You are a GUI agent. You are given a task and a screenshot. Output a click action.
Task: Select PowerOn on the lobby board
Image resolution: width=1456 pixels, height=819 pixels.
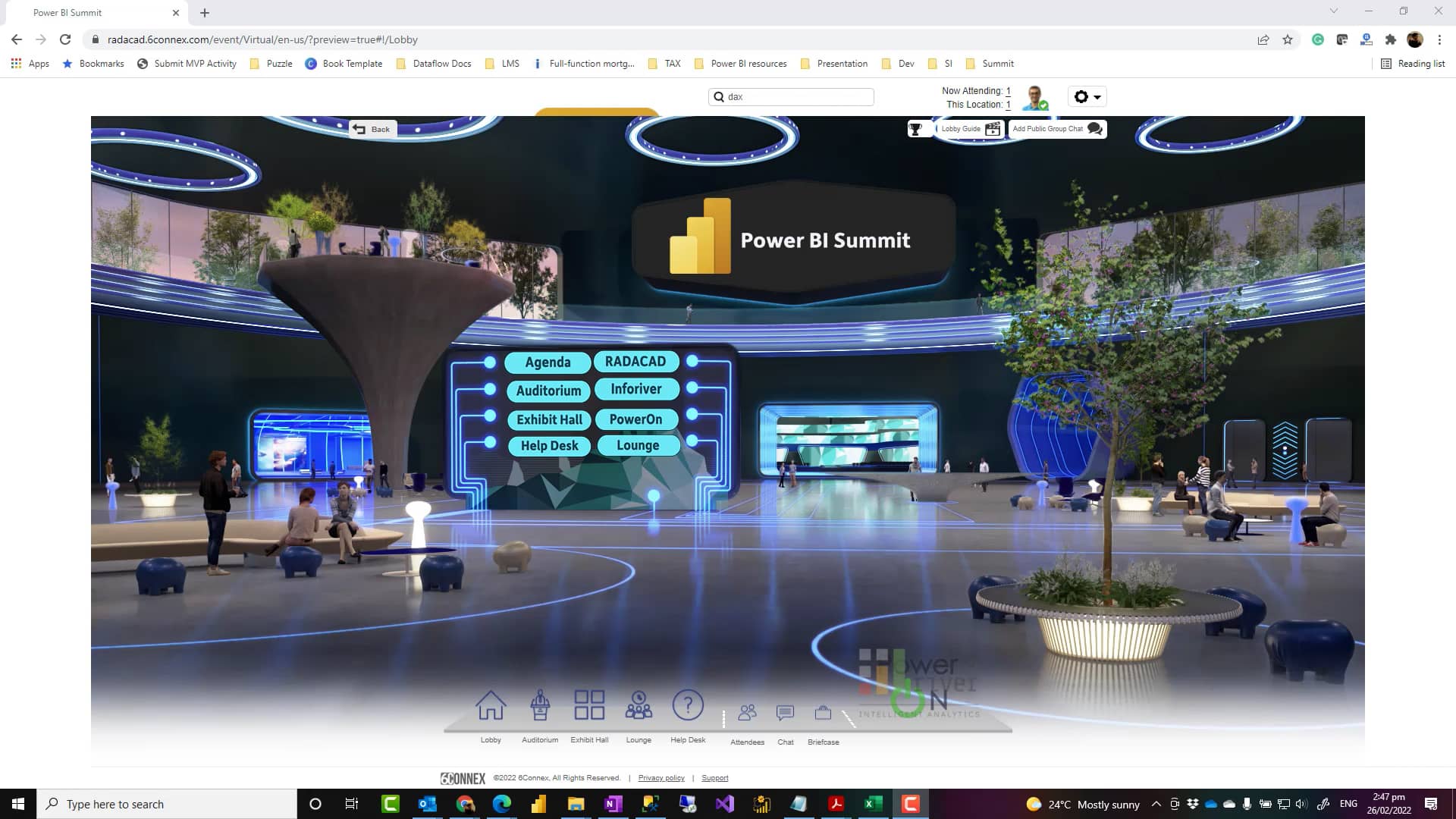(x=635, y=419)
